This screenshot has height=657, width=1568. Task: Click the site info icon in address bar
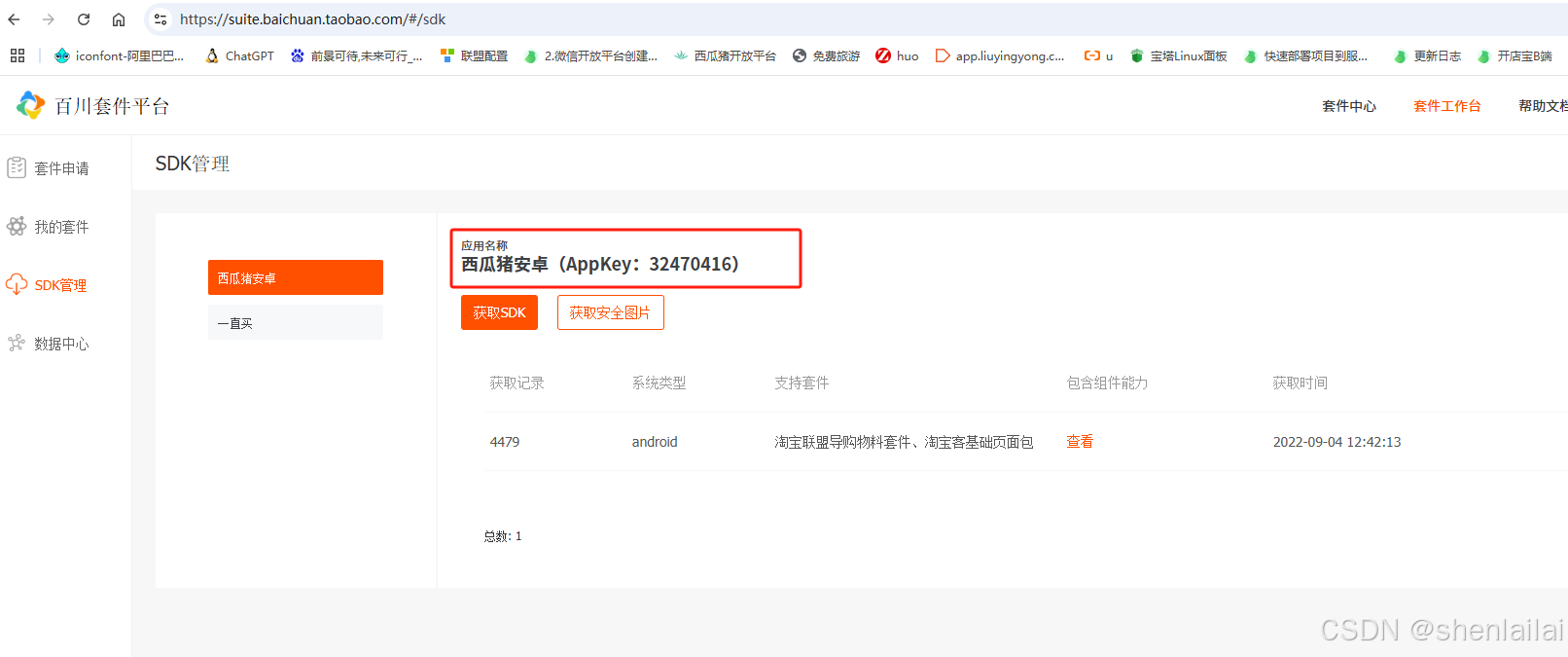[x=160, y=19]
